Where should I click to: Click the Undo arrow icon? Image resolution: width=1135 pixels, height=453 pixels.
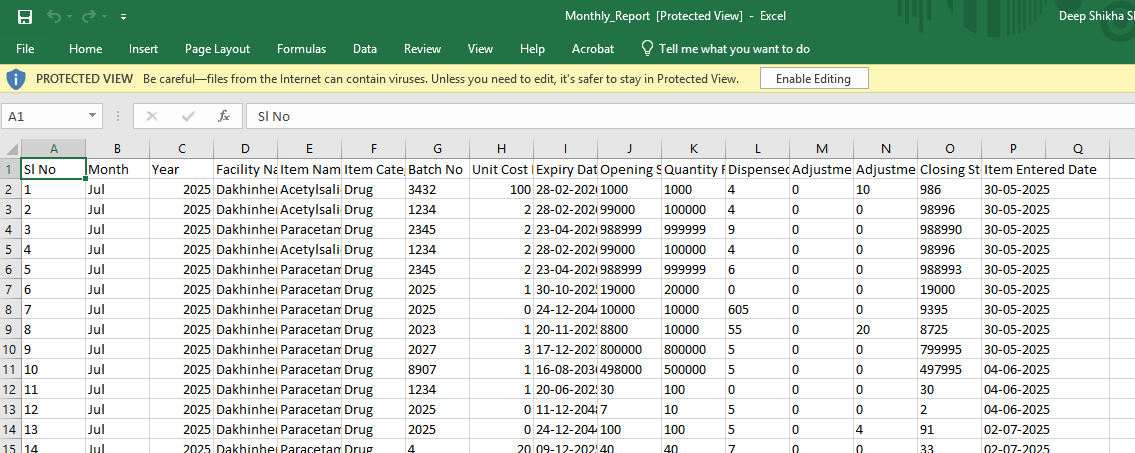[x=54, y=17]
